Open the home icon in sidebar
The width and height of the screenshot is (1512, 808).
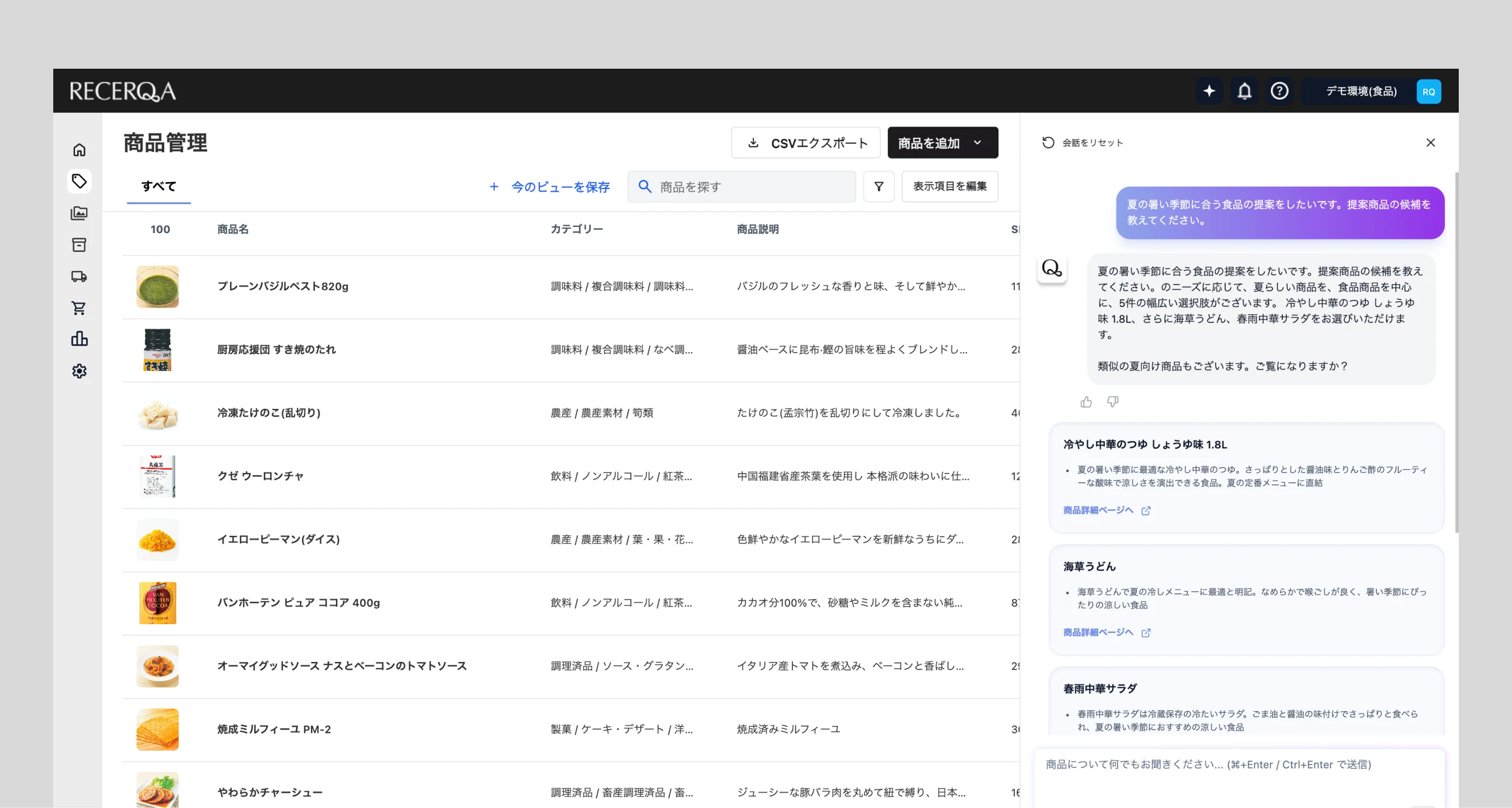click(x=79, y=149)
